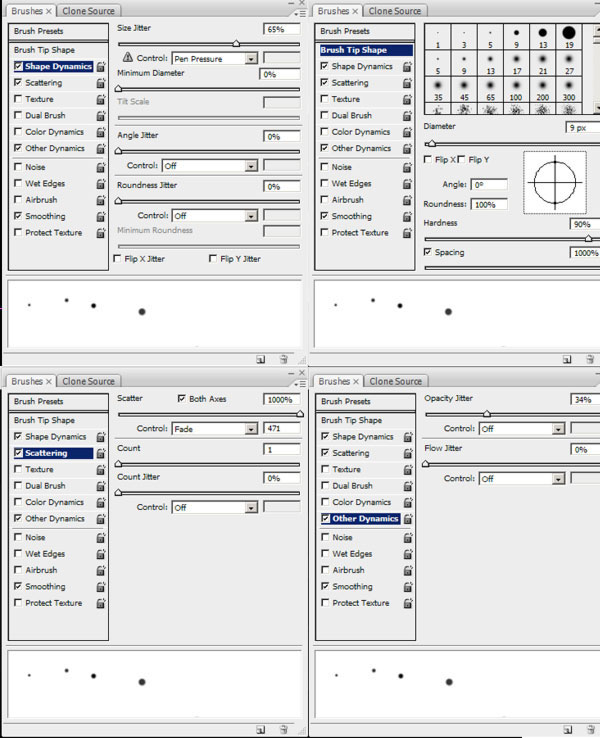Open the Pen Pressure control dropdown
This screenshot has height=738, width=600.
point(250,59)
